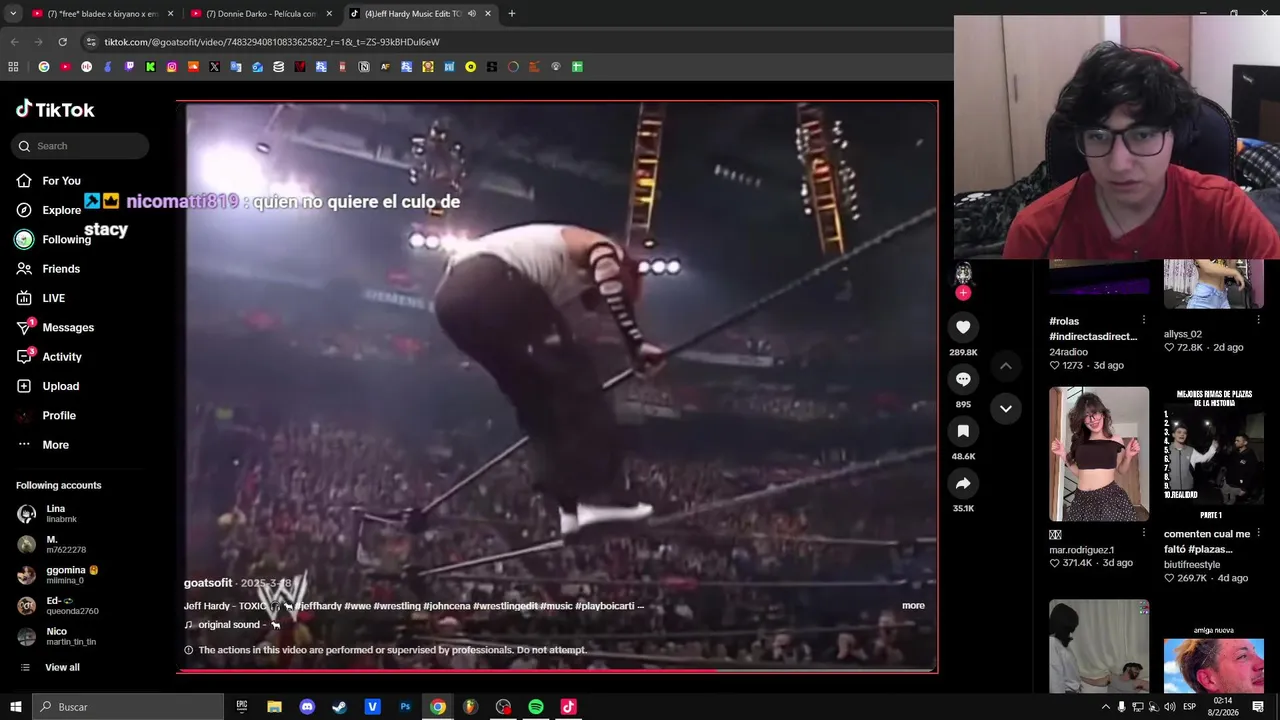Open options menu for biutifreestyle video

1258,533
